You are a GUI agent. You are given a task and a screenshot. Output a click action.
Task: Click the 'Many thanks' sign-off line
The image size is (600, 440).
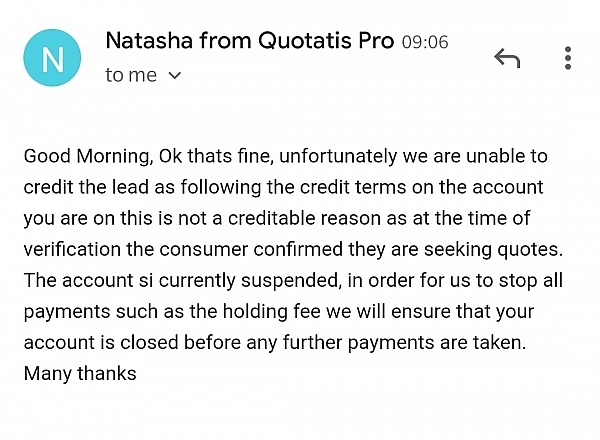coord(80,374)
